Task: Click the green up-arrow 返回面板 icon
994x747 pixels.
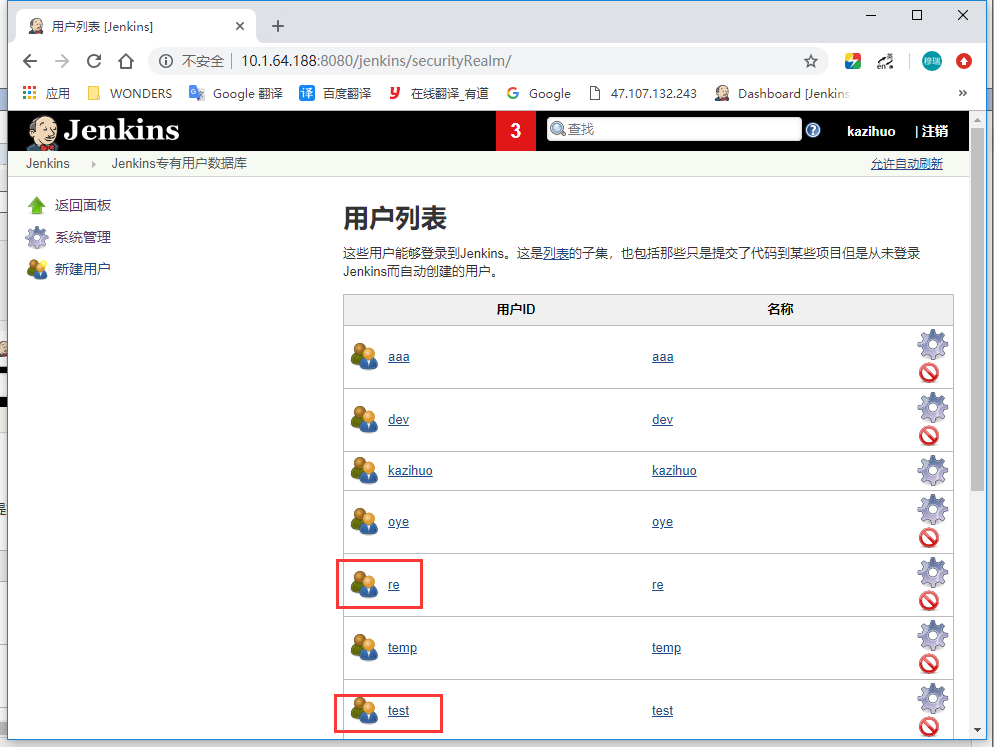Action: [37, 205]
